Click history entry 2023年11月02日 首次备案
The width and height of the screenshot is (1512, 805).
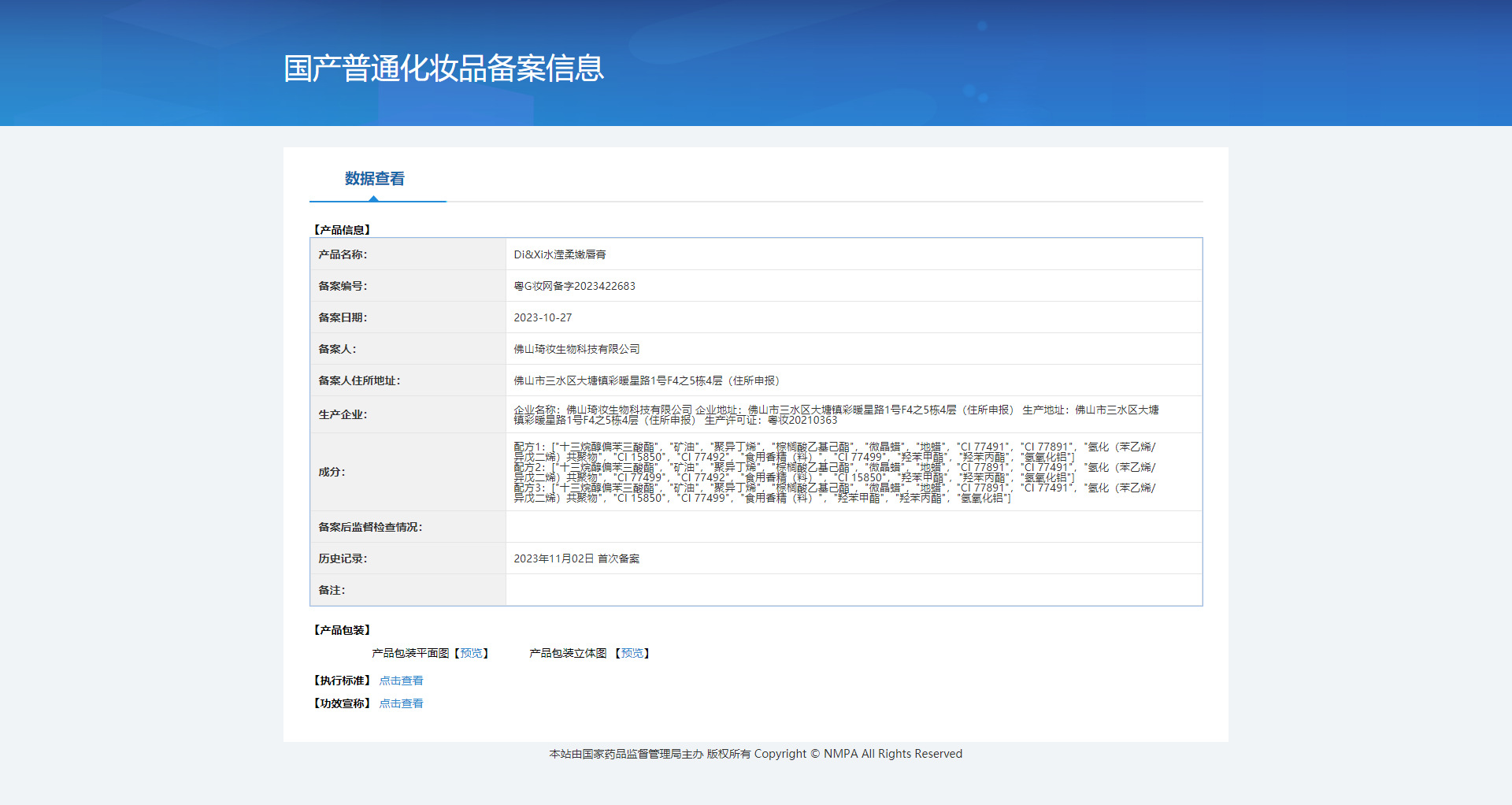[576, 558]
